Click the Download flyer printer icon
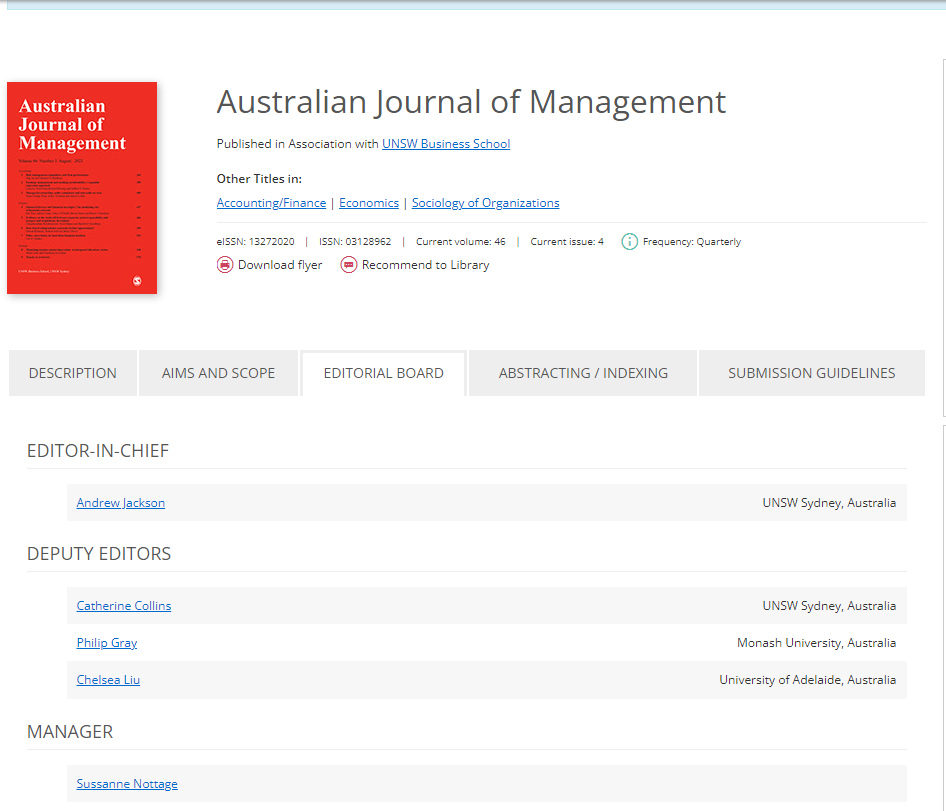Image resolution: width=946 pixels, height=811 pixels. tap(225, 265)
